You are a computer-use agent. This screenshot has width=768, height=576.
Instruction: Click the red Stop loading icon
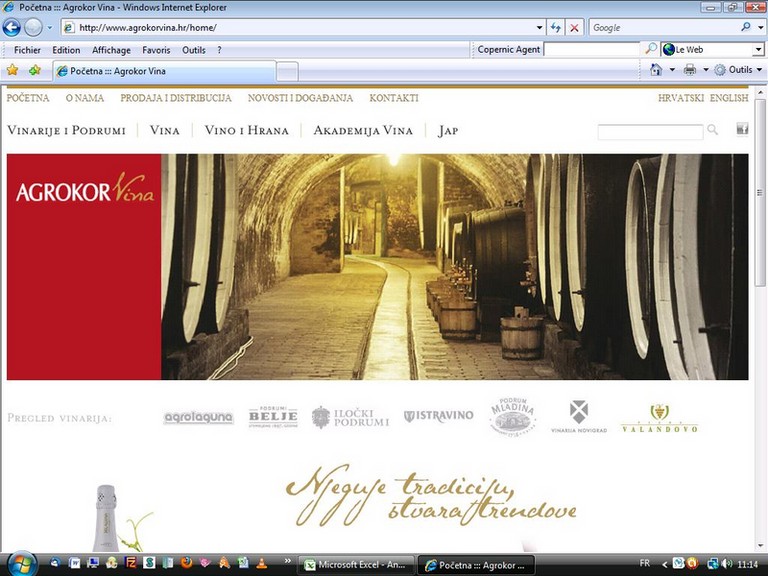coord(575,28)
